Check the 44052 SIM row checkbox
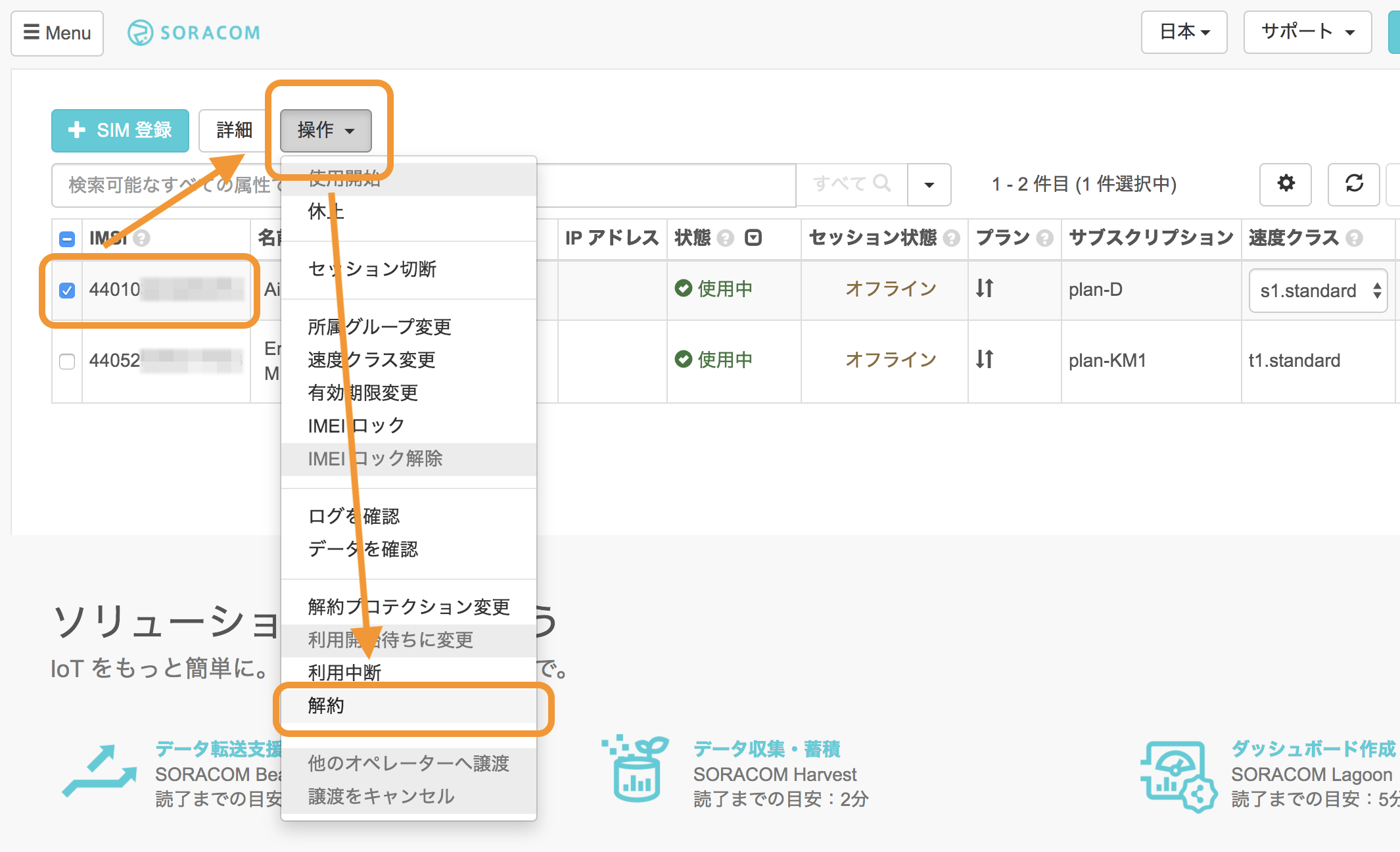Screen dimensions: 1400x852 [67, 361]
